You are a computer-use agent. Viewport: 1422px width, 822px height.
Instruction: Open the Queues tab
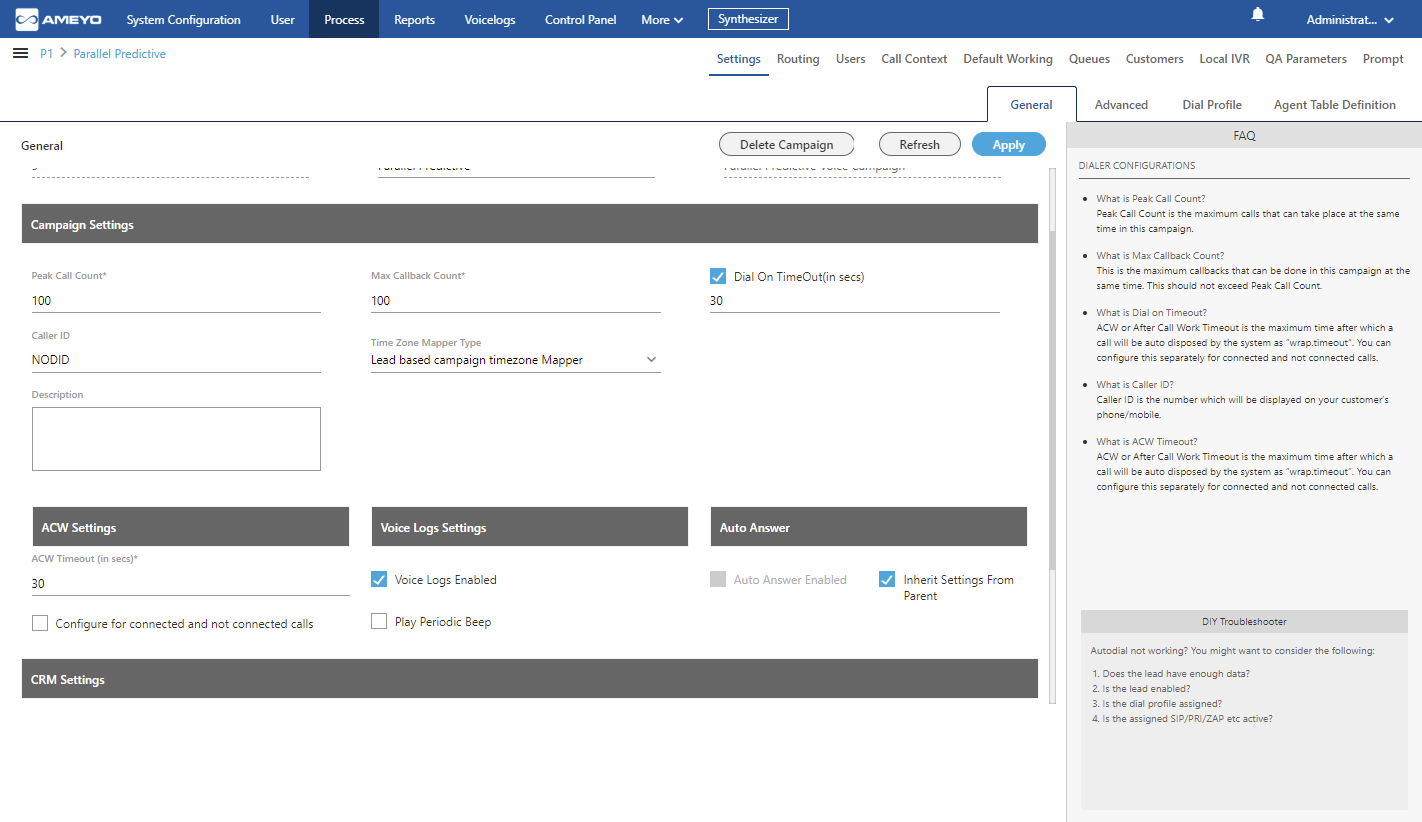[x=1089, y=59]
